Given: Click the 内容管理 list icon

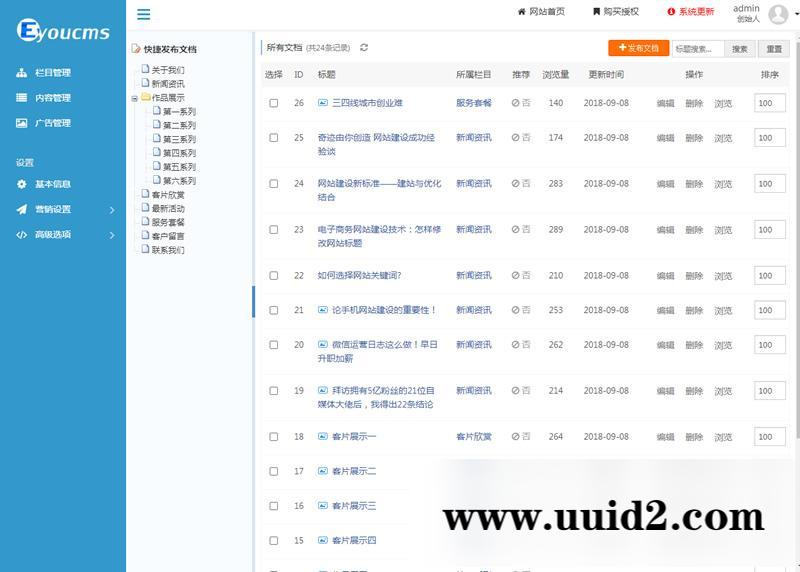Looking at the screenshot, I should click(x=21, y=97).
